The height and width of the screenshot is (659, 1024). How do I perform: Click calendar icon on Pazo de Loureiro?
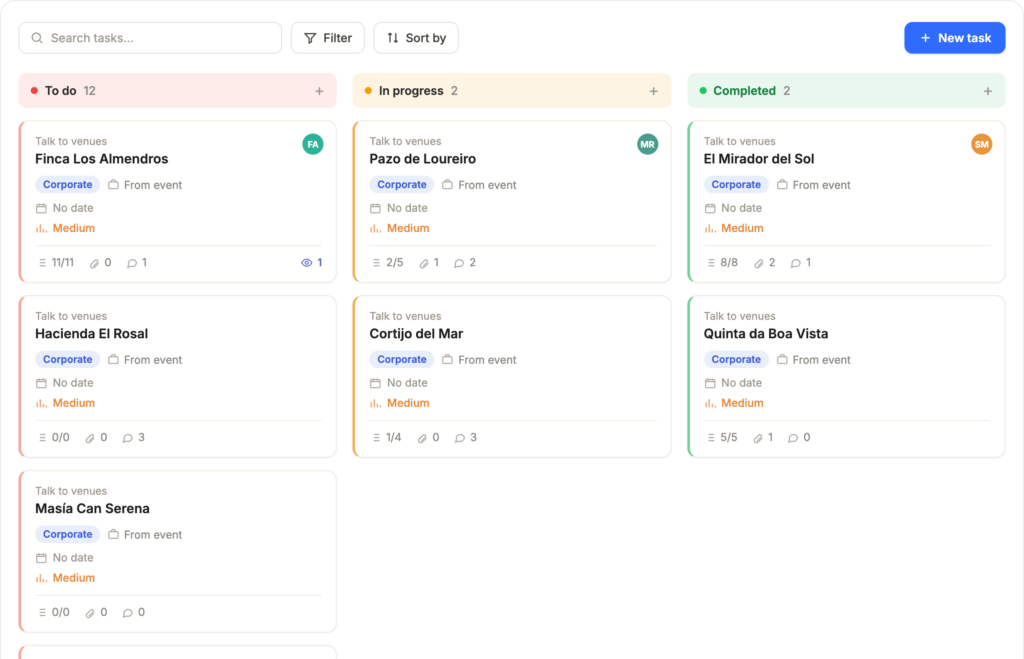pyautogui.click(x=376, y=208)
